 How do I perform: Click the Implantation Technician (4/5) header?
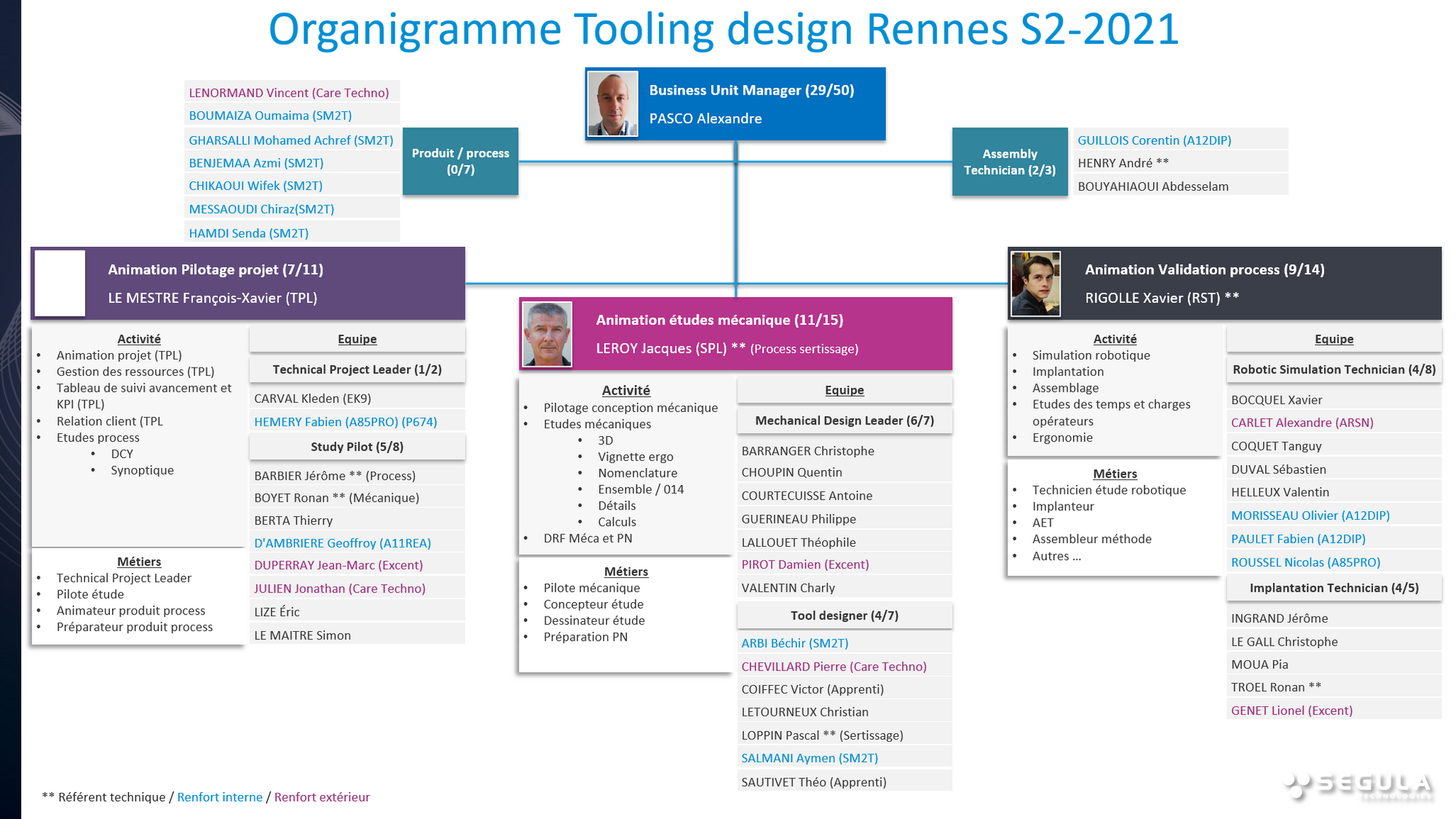click(x=1334, y=588)
